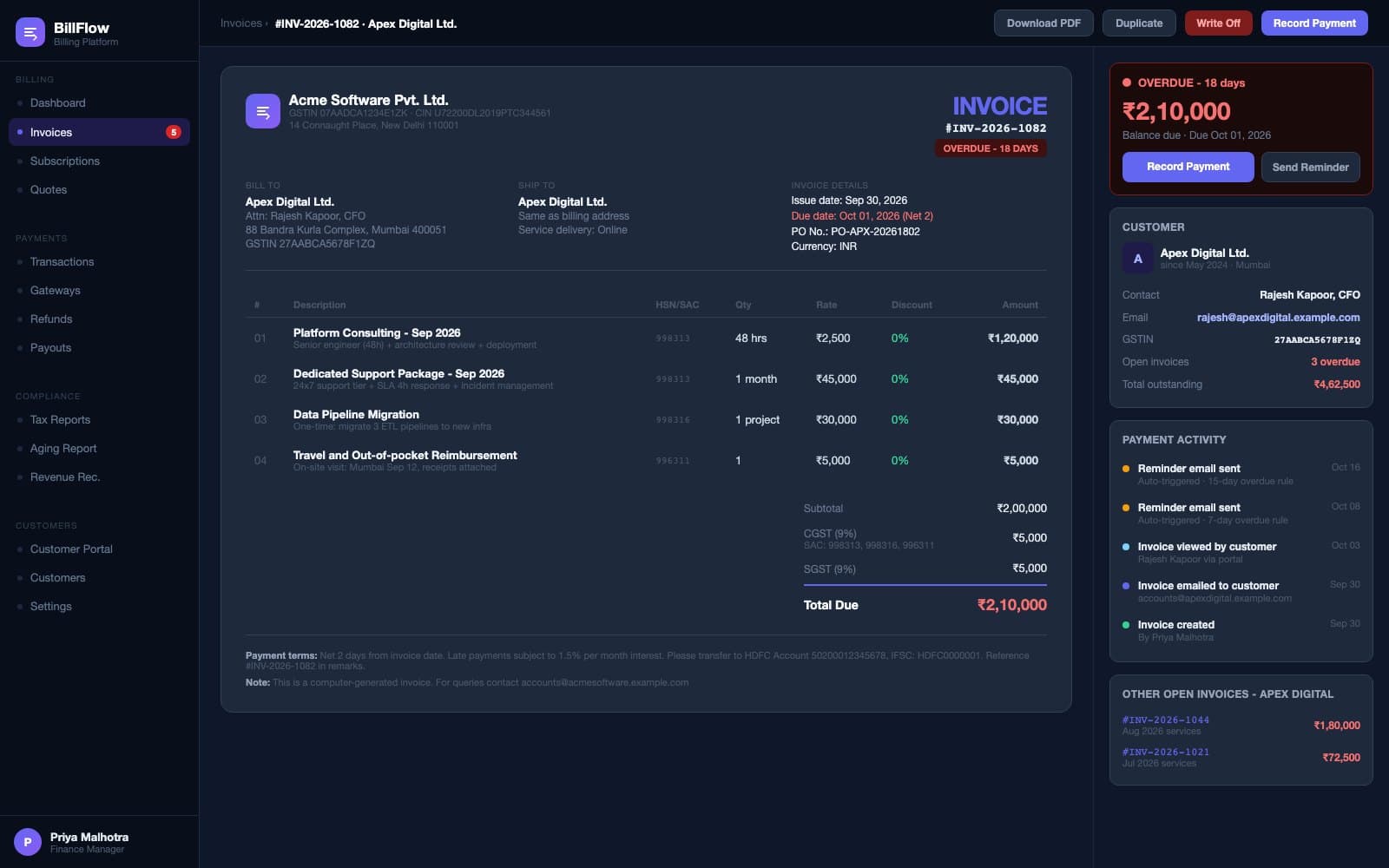Open Transactions under Payments

[99, 261]
